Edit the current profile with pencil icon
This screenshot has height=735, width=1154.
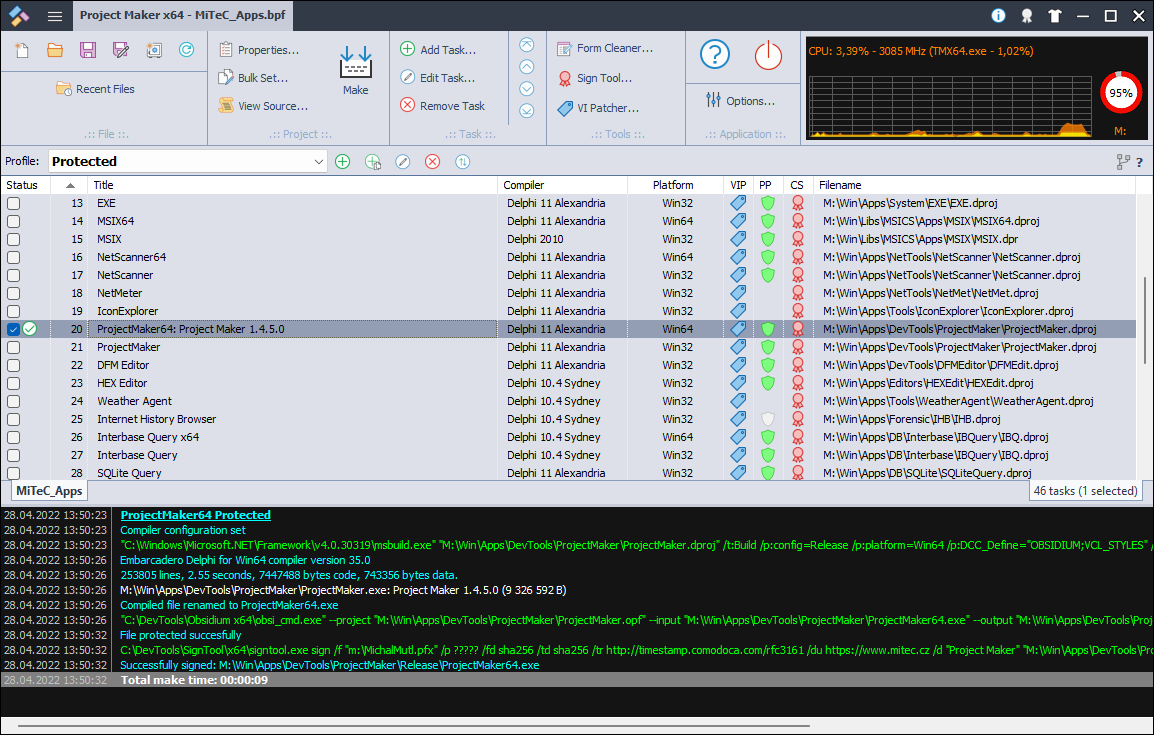point(403,162)
